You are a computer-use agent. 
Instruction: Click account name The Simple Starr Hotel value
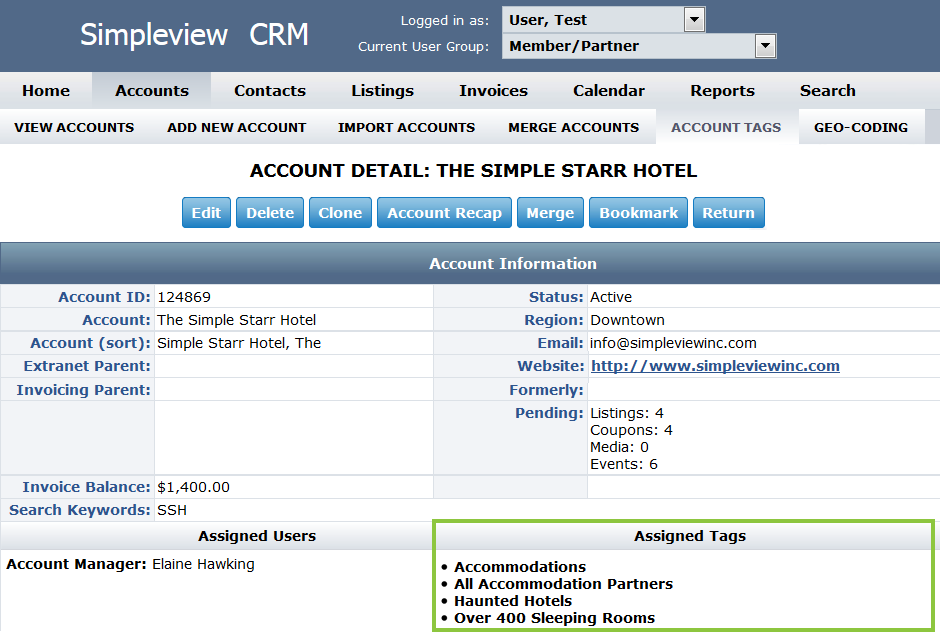click(236, 320)
